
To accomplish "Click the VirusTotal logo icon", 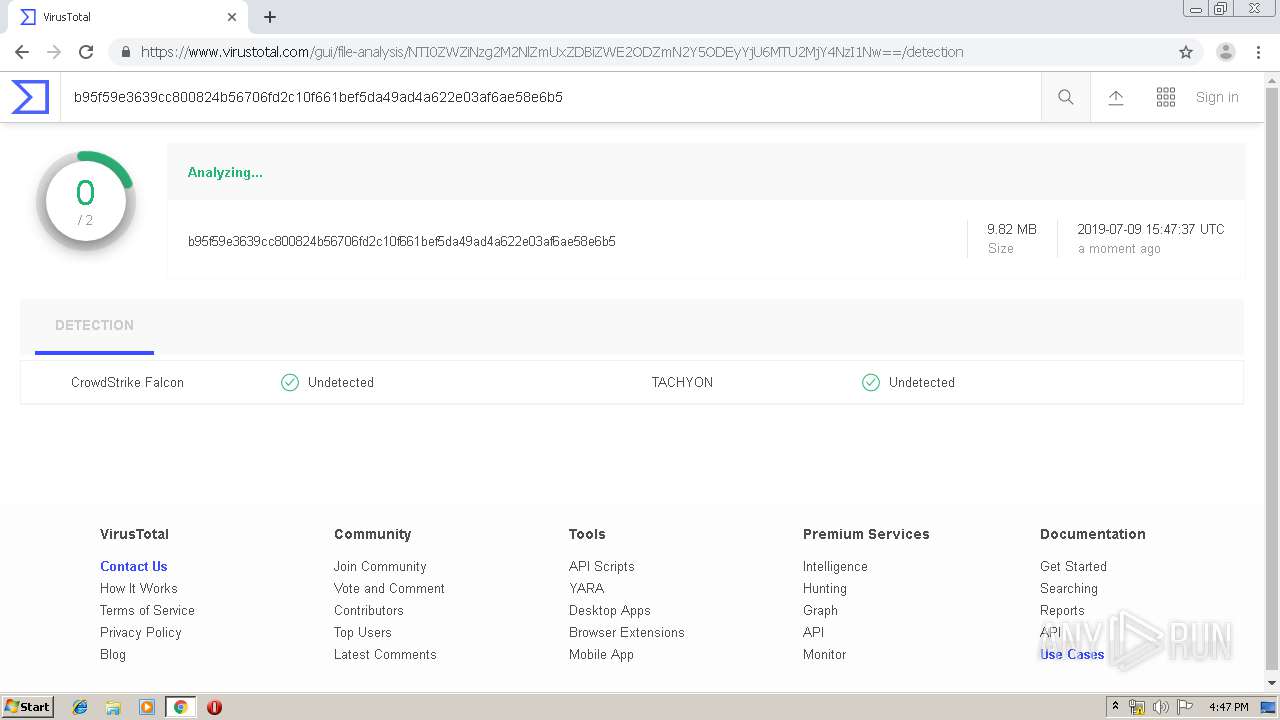I will (30, 97).
